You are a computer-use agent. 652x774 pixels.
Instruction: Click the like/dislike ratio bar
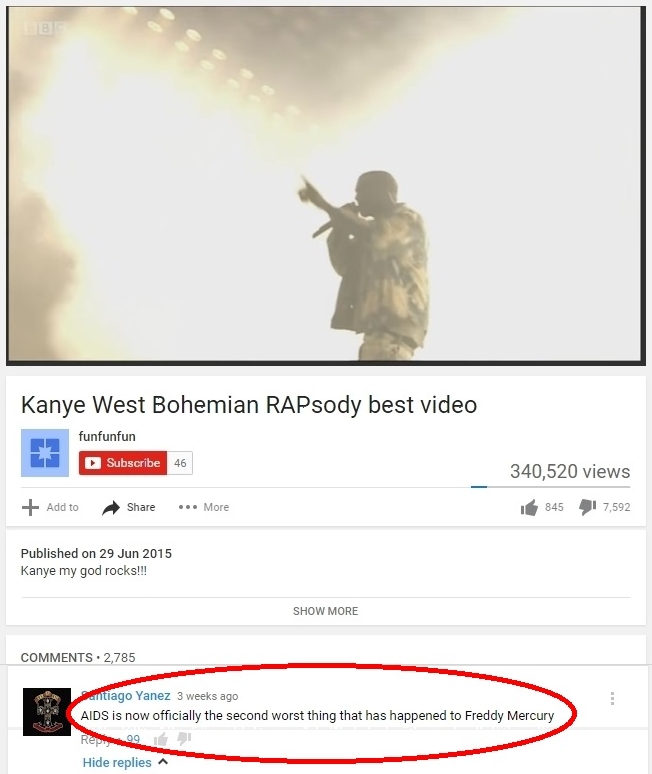(x=550, y=487)
